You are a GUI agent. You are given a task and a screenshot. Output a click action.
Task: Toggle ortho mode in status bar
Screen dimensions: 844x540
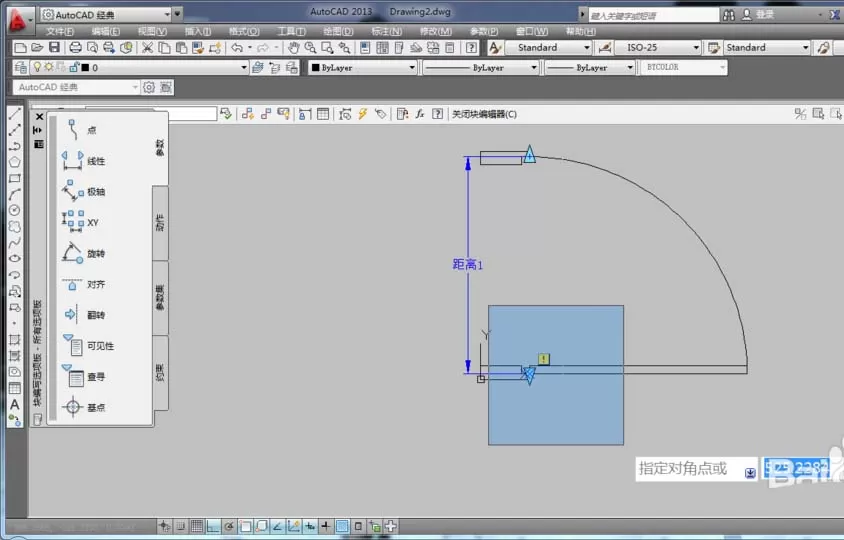tap(213, 526)
